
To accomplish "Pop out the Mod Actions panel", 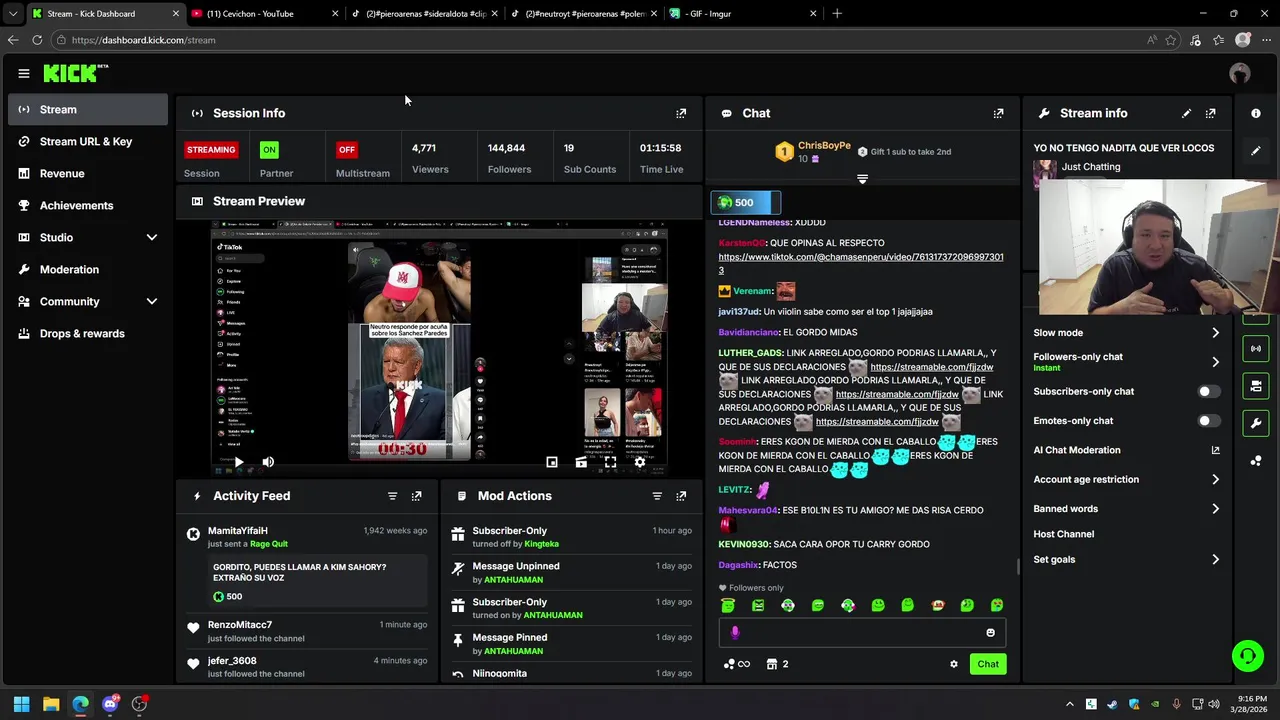I will [681, 496].
